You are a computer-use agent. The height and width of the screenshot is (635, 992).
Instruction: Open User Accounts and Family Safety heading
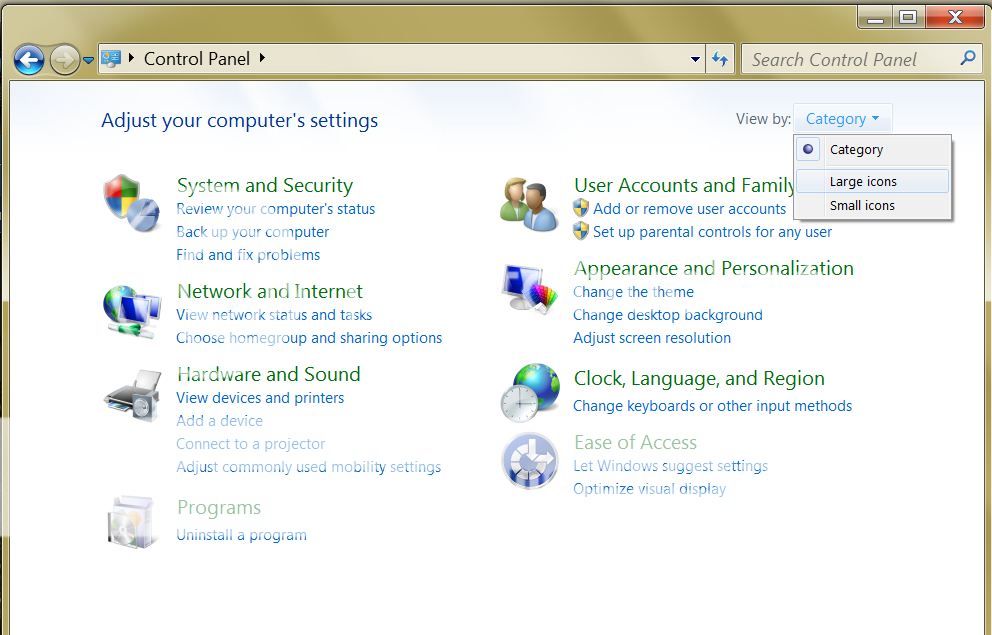[684, 185]
